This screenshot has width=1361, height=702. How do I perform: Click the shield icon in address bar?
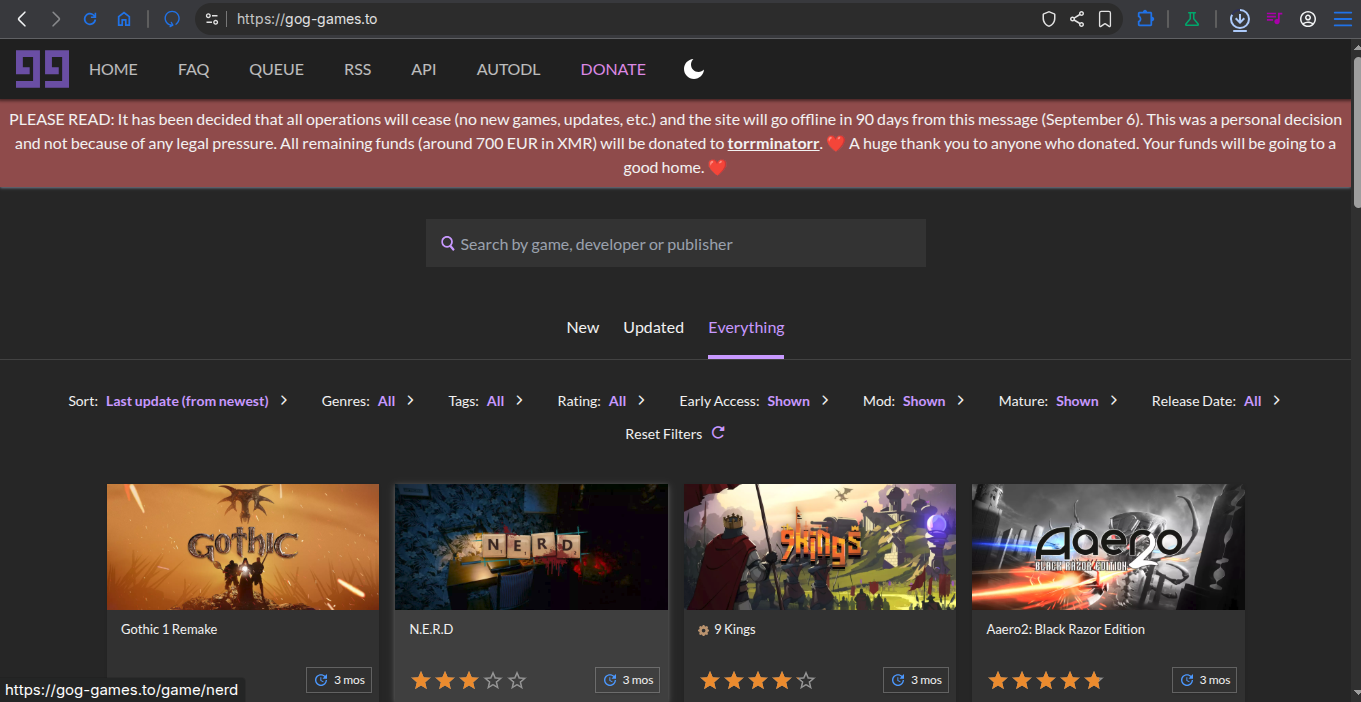1049,19
